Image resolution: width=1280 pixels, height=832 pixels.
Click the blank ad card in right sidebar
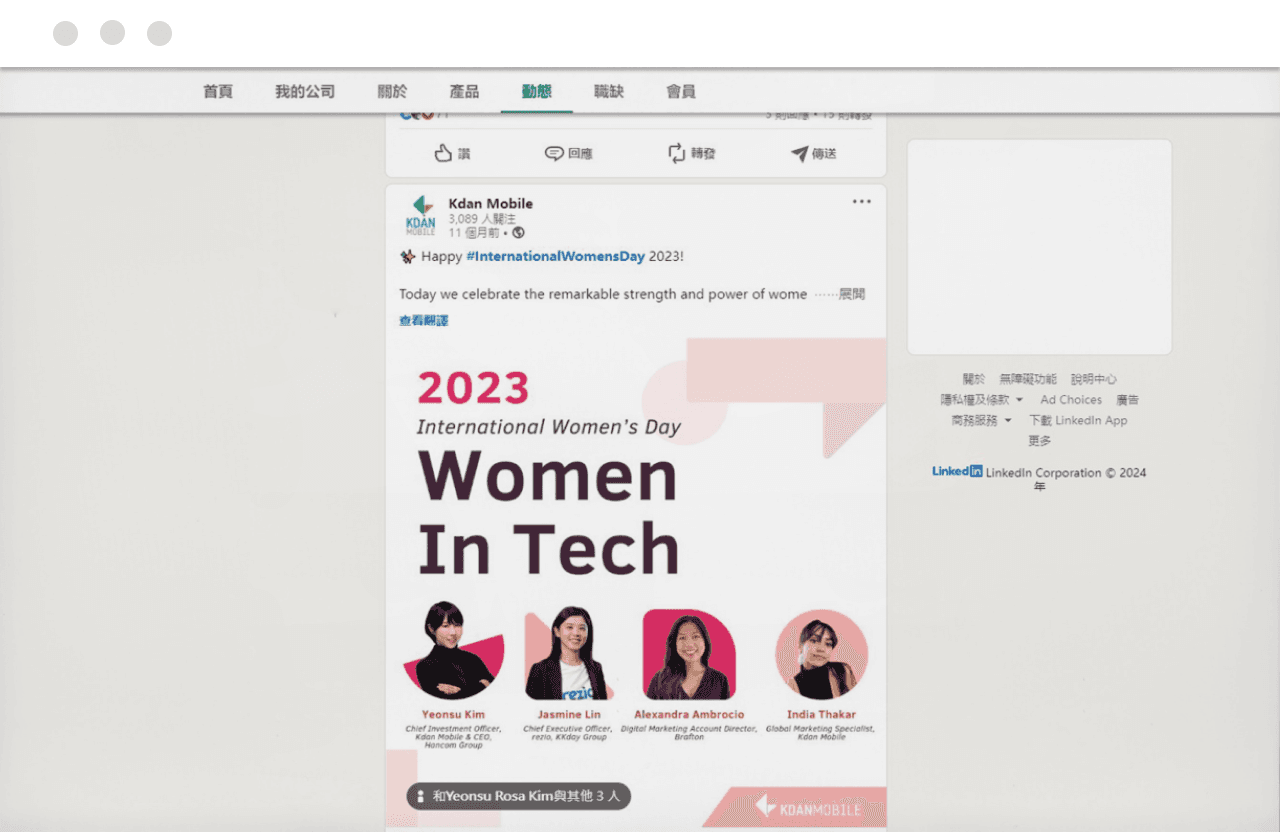(1039, 247)
